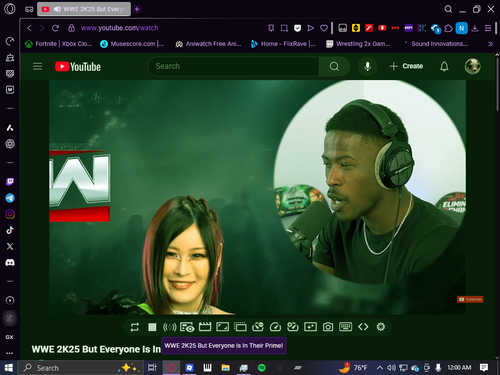Decrease playback speed with minus gauge

tap(258, 327)
